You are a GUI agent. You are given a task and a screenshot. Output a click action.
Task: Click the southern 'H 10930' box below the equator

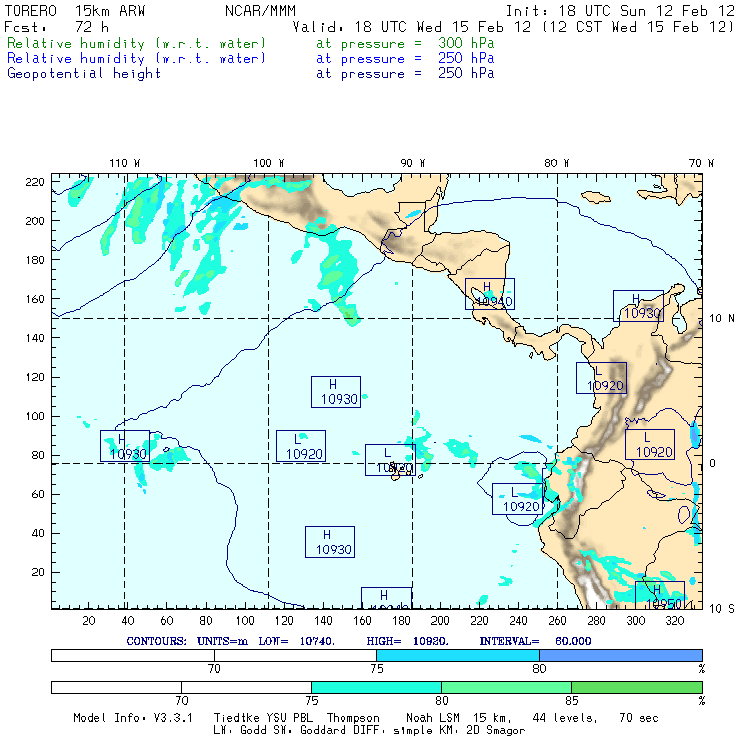pos(330,542)
